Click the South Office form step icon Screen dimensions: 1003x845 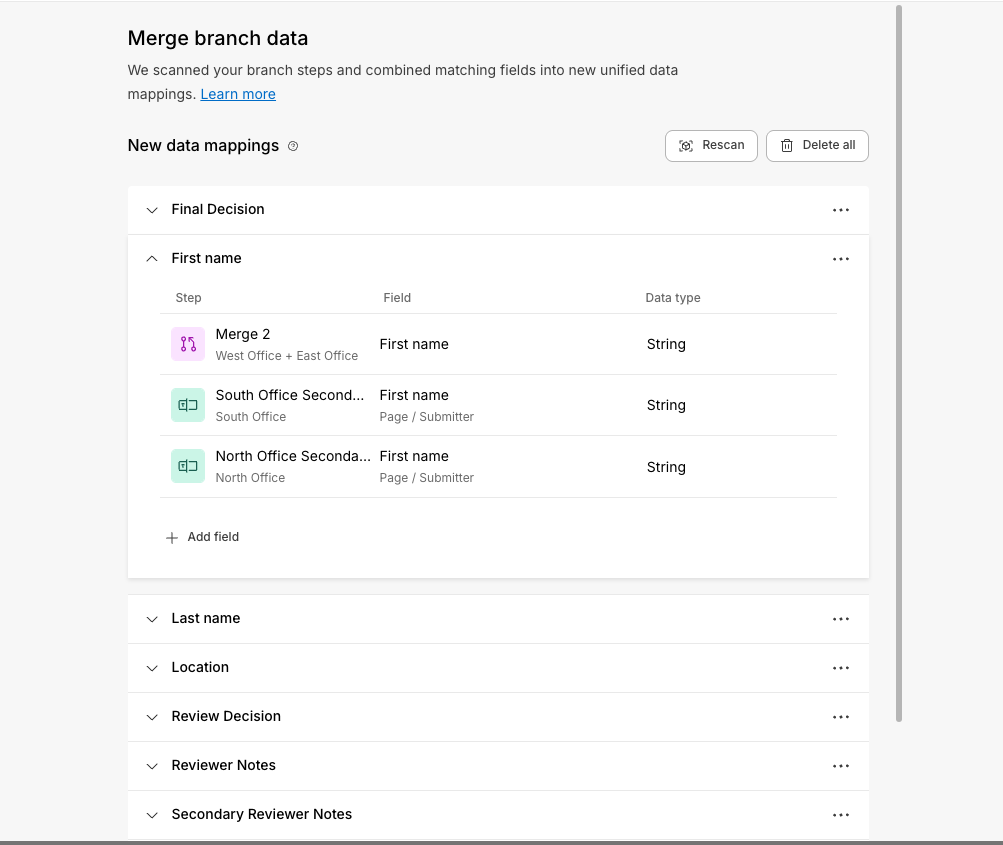click(x=188, y=405)
